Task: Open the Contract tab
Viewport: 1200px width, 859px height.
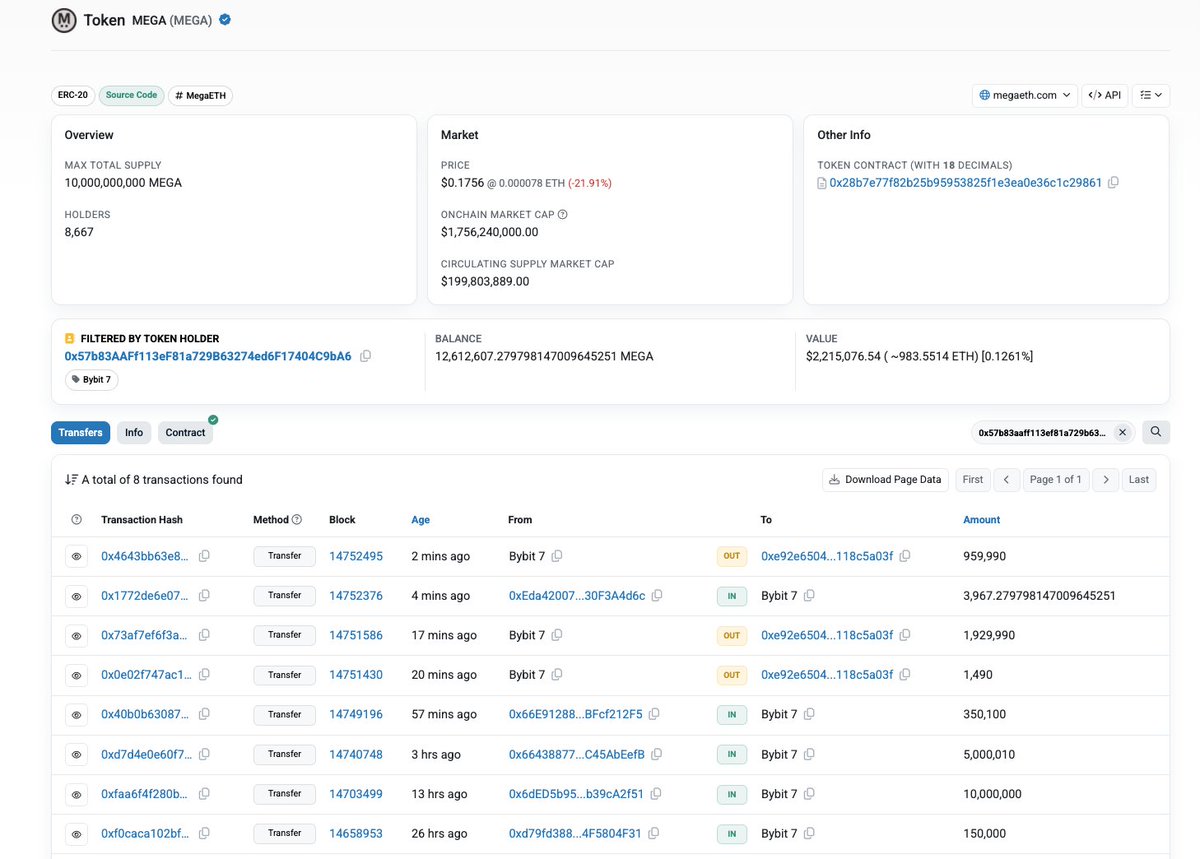Action: tap(185, 433)
